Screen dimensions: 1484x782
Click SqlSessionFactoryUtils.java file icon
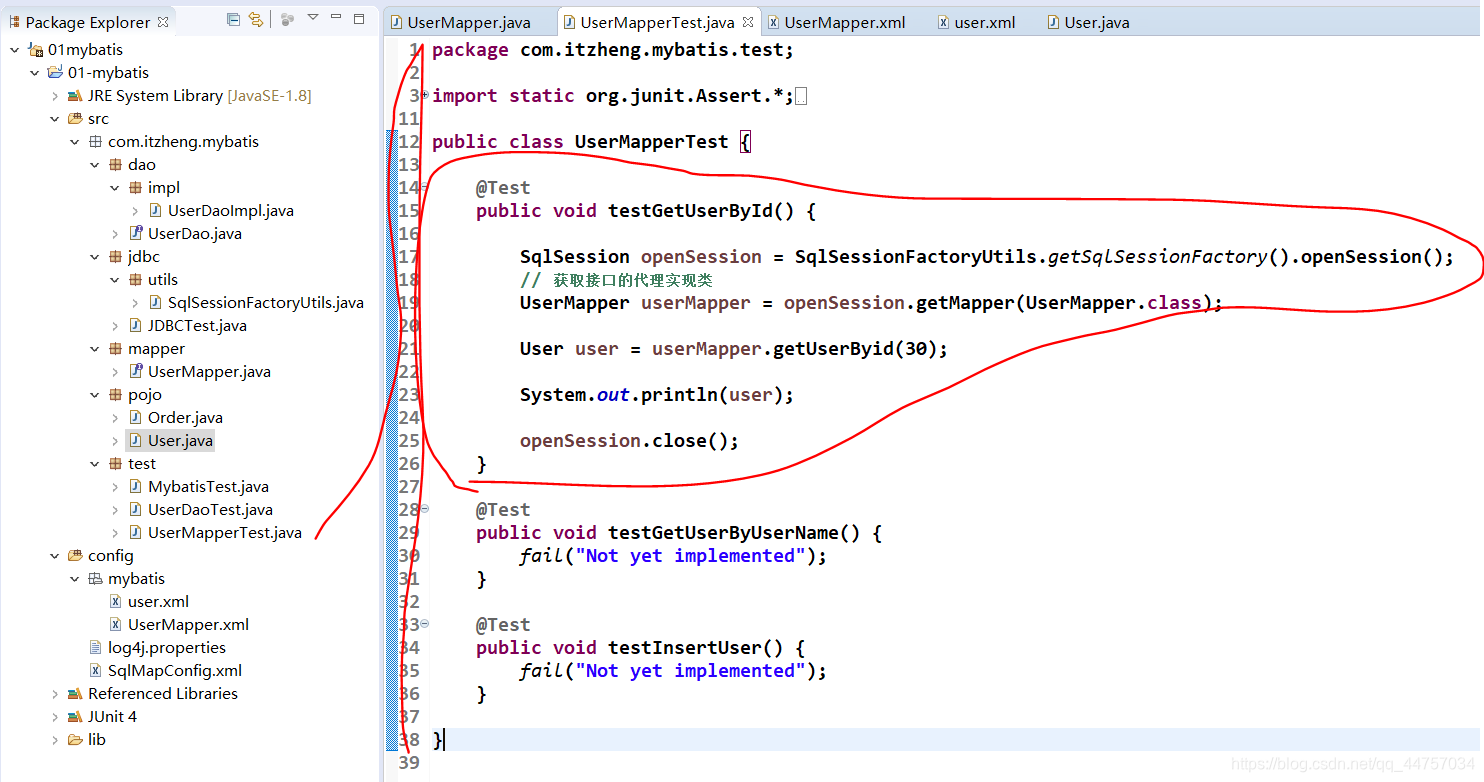pyautogui.click(x=155, y=303)
